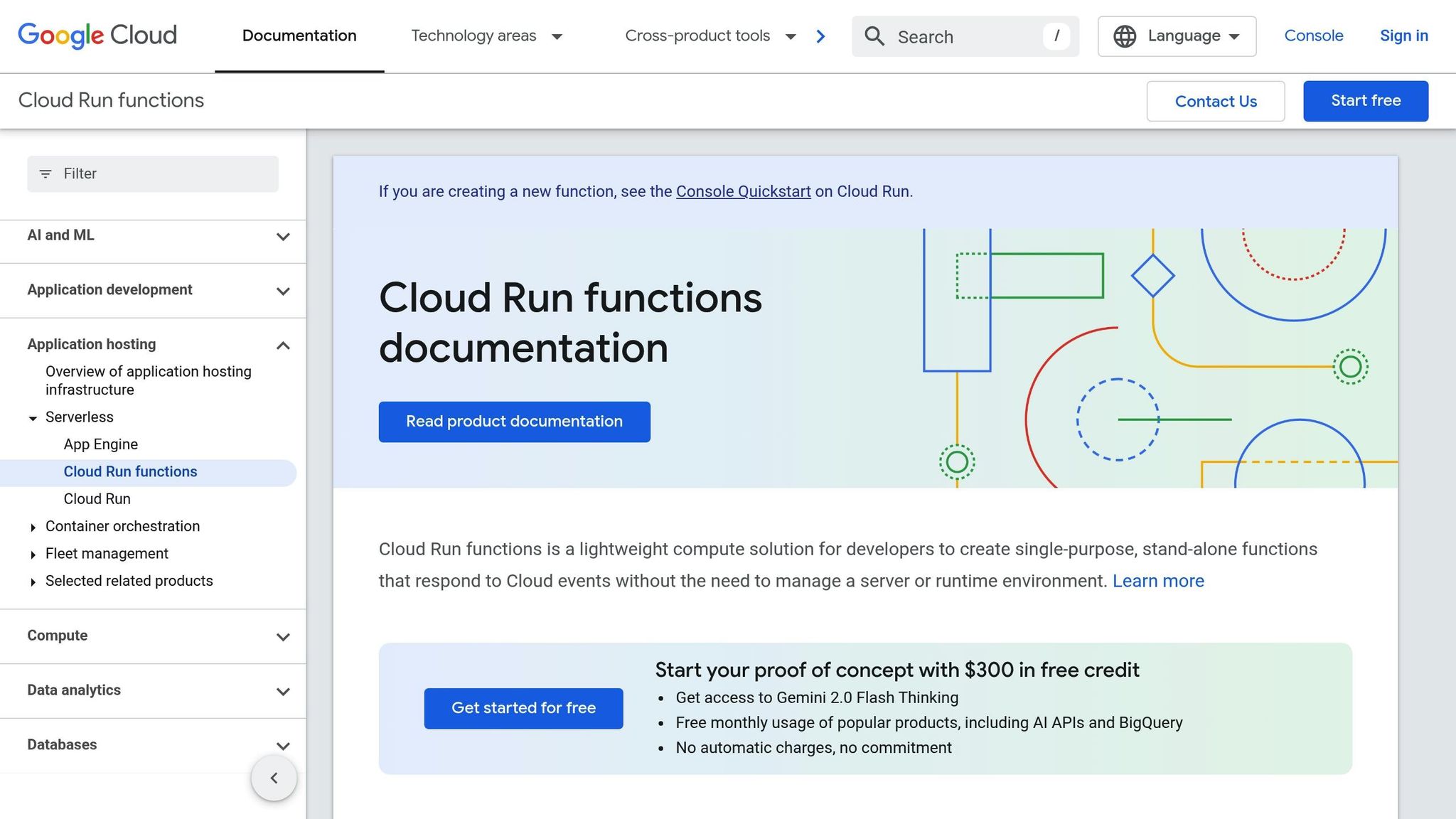Focus the sidebar Filter field
1456x819 pixels.
tap(153, 174)
